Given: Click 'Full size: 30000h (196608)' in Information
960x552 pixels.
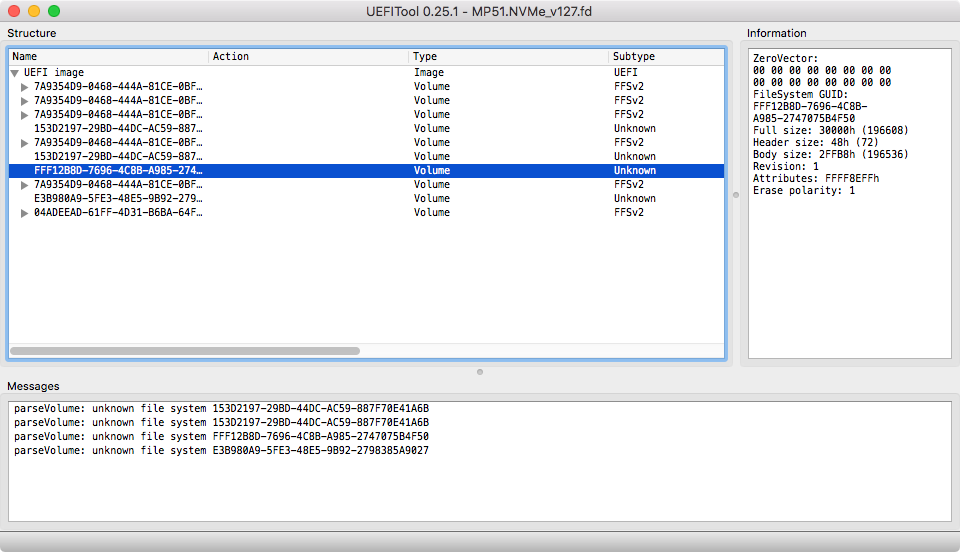Looking at the screenshot, I should point(831,130).
